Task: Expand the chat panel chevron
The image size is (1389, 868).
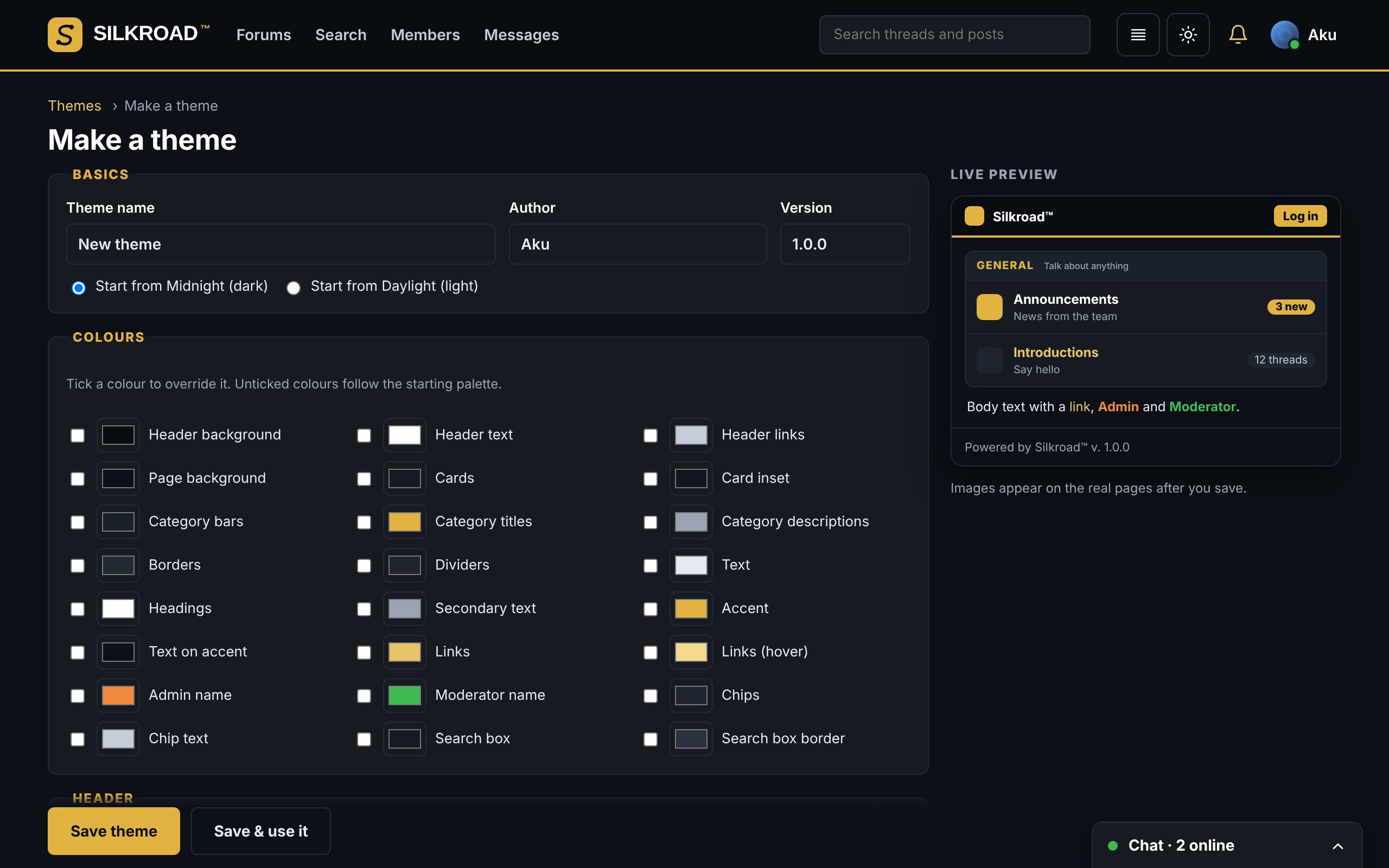Action: (x=1337, y=846)
